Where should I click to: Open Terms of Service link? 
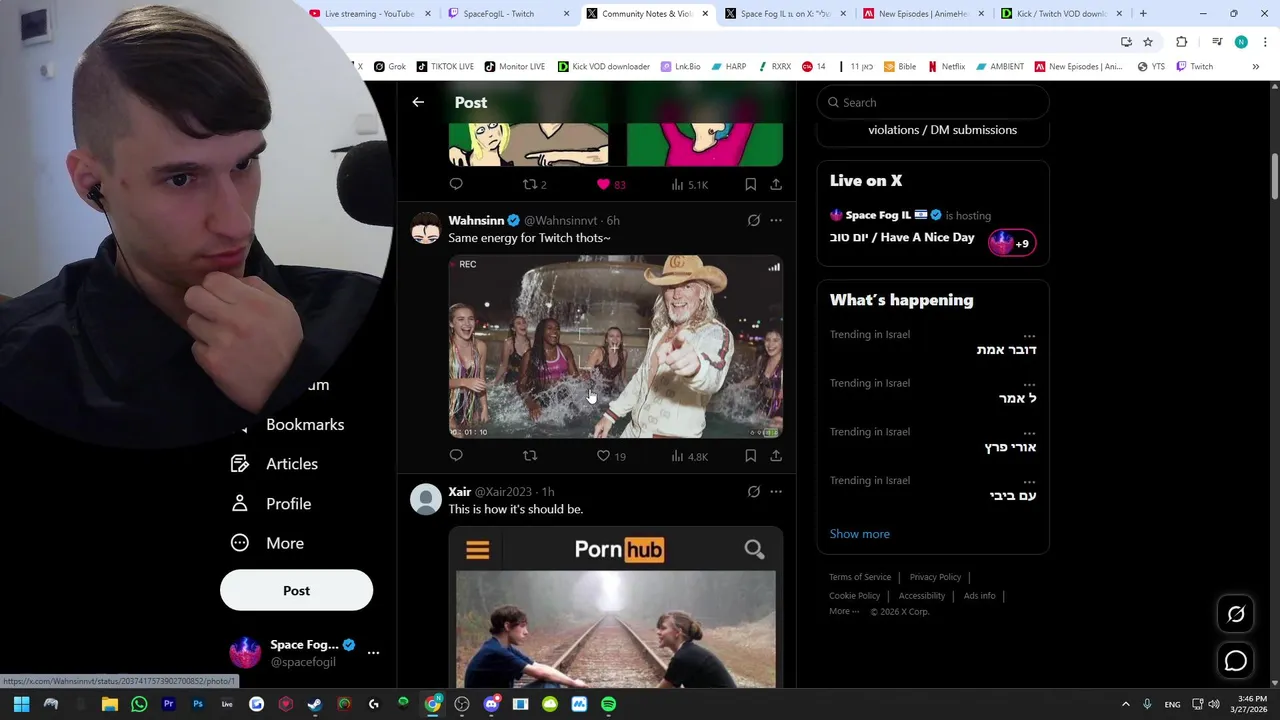tap(860, 577)
